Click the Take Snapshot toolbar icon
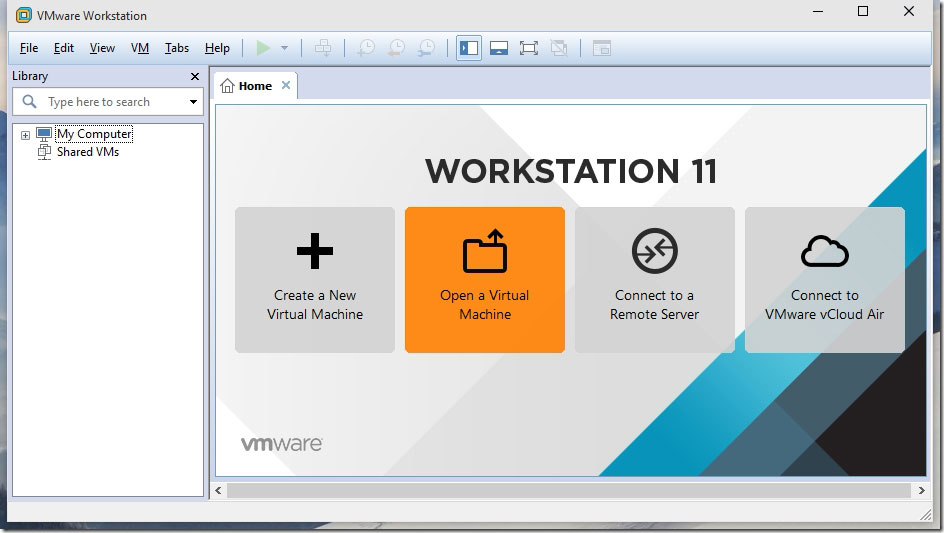This screenshot has height=533, width=944. (365, 48)
